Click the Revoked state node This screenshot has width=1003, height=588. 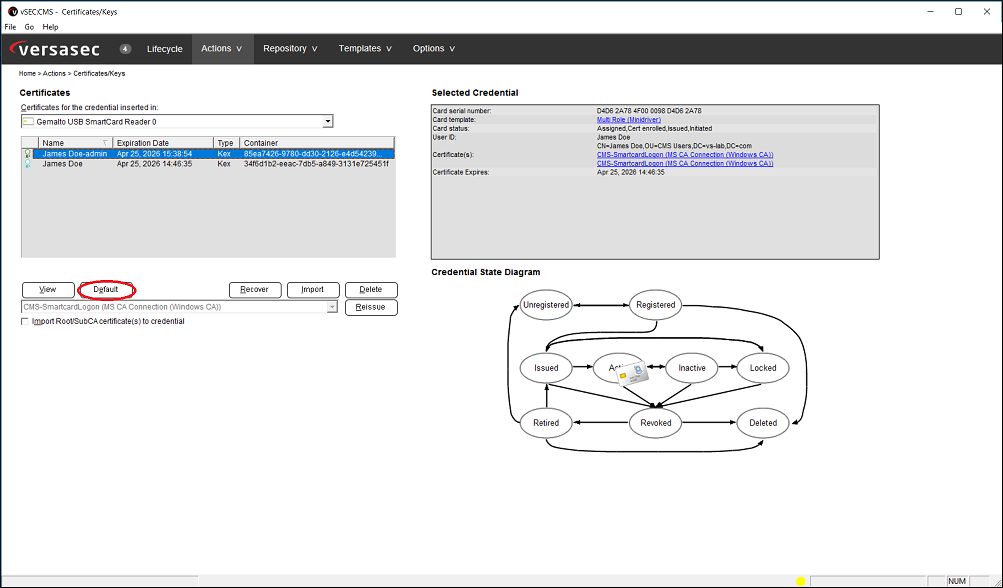[656, 423]
